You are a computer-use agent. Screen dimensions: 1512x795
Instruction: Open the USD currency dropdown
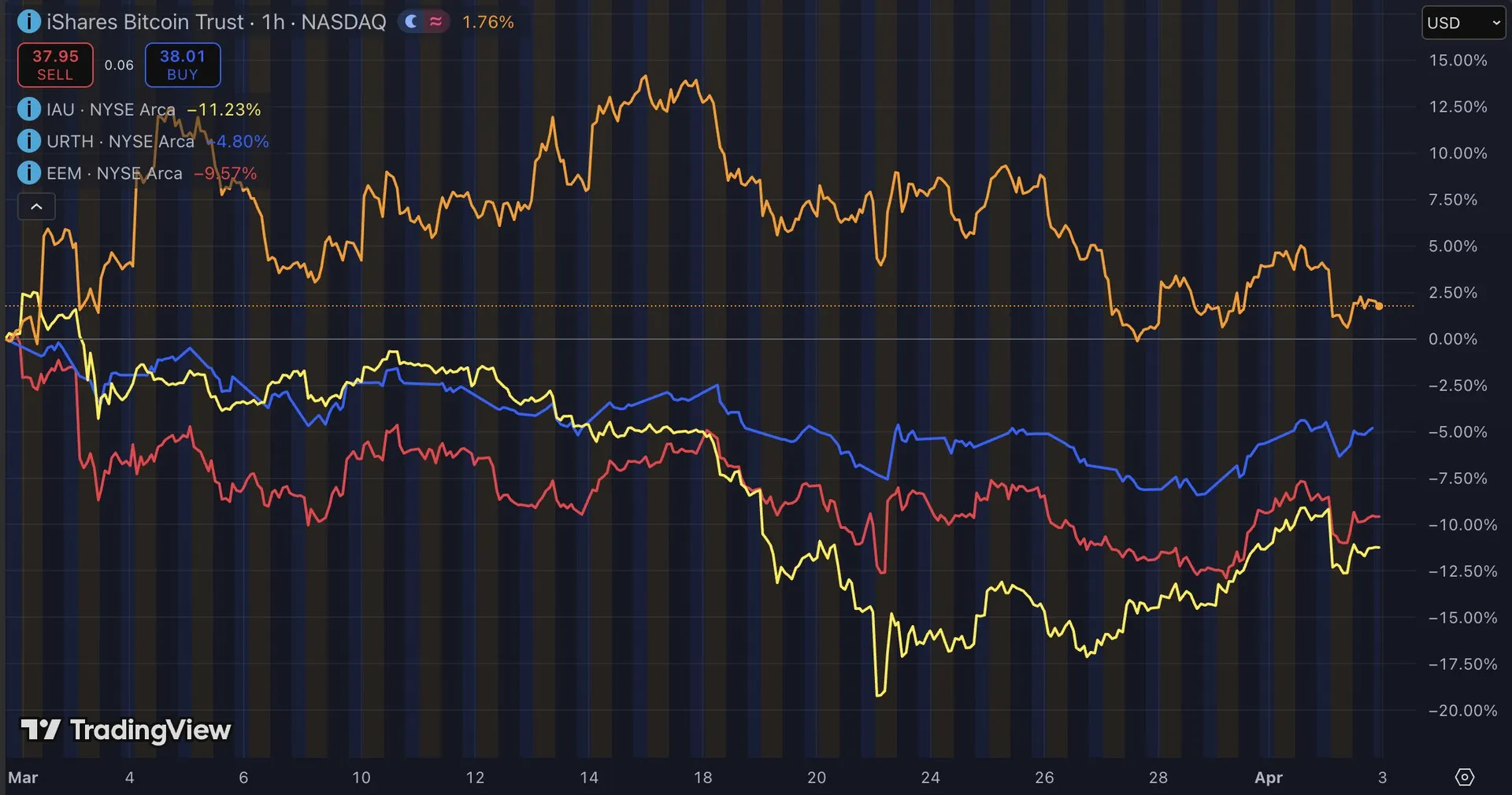coord(1463,23)
